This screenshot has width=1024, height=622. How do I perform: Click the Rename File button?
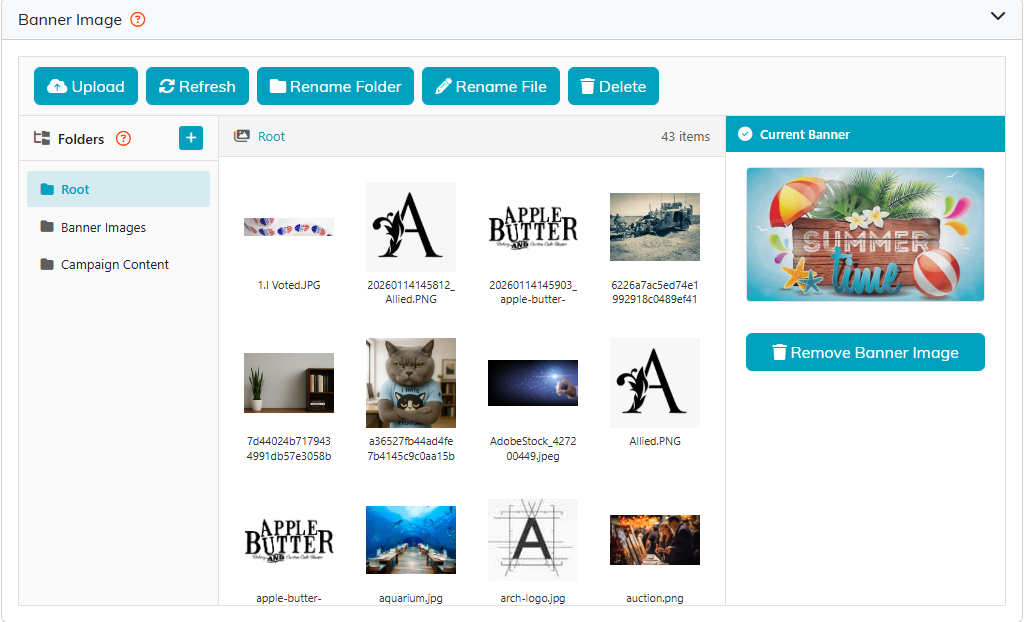[491, 86]
